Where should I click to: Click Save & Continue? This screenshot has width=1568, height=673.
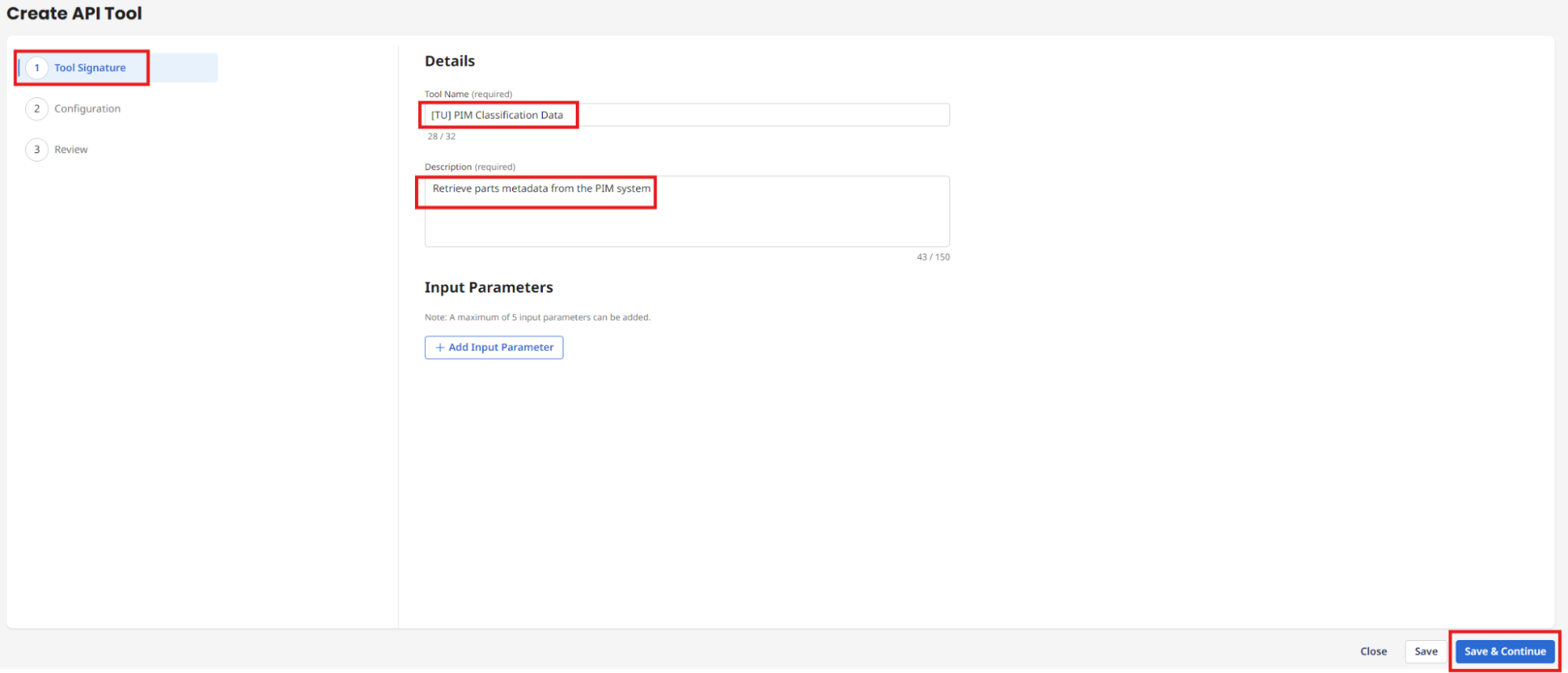tap(1504, 651)
